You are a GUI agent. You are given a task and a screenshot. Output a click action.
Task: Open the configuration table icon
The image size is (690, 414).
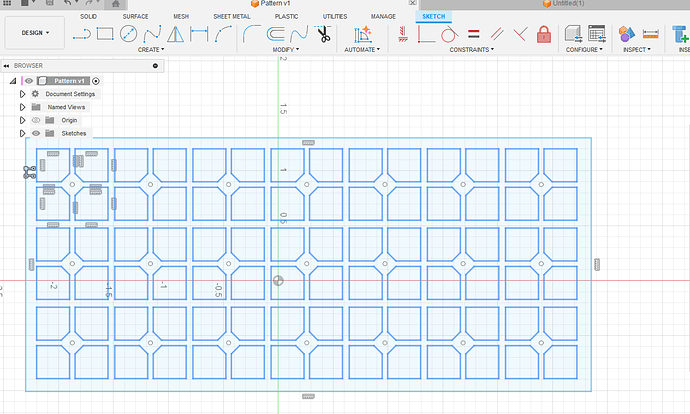coord(597,34)
